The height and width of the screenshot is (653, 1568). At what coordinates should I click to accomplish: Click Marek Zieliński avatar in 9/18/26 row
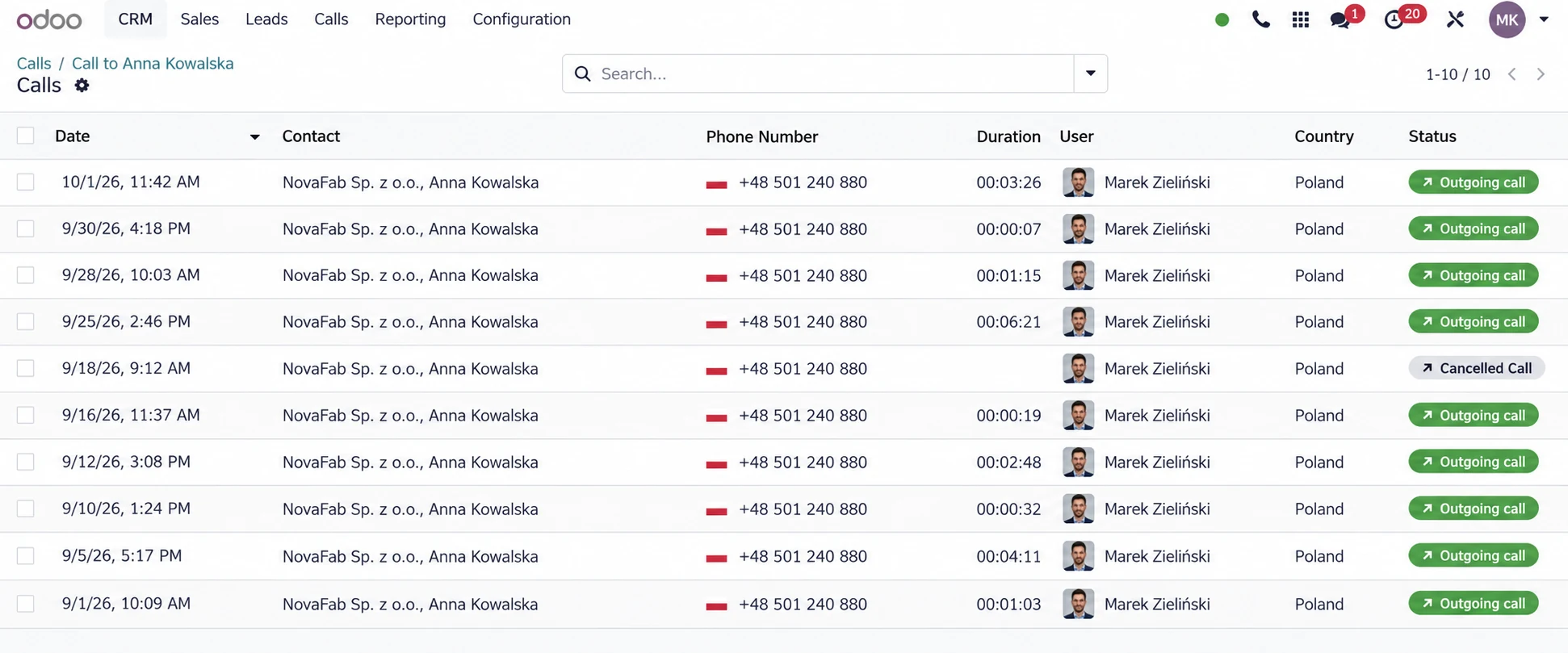click(1078, 369)
